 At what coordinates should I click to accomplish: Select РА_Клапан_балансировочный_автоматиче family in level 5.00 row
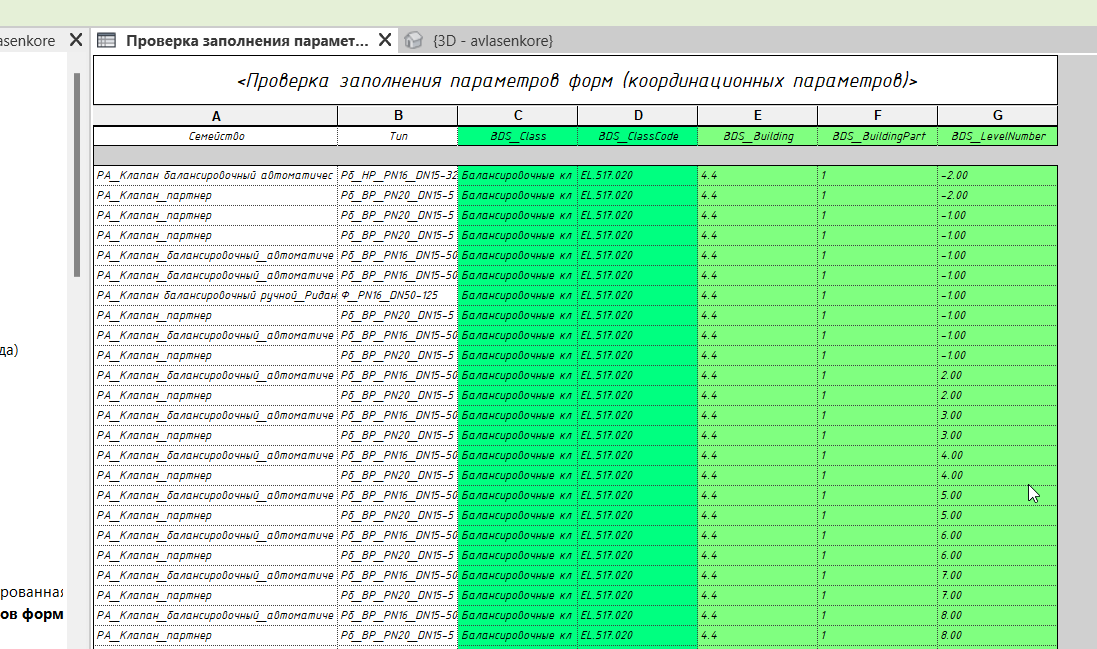click(x=215, y=496)
